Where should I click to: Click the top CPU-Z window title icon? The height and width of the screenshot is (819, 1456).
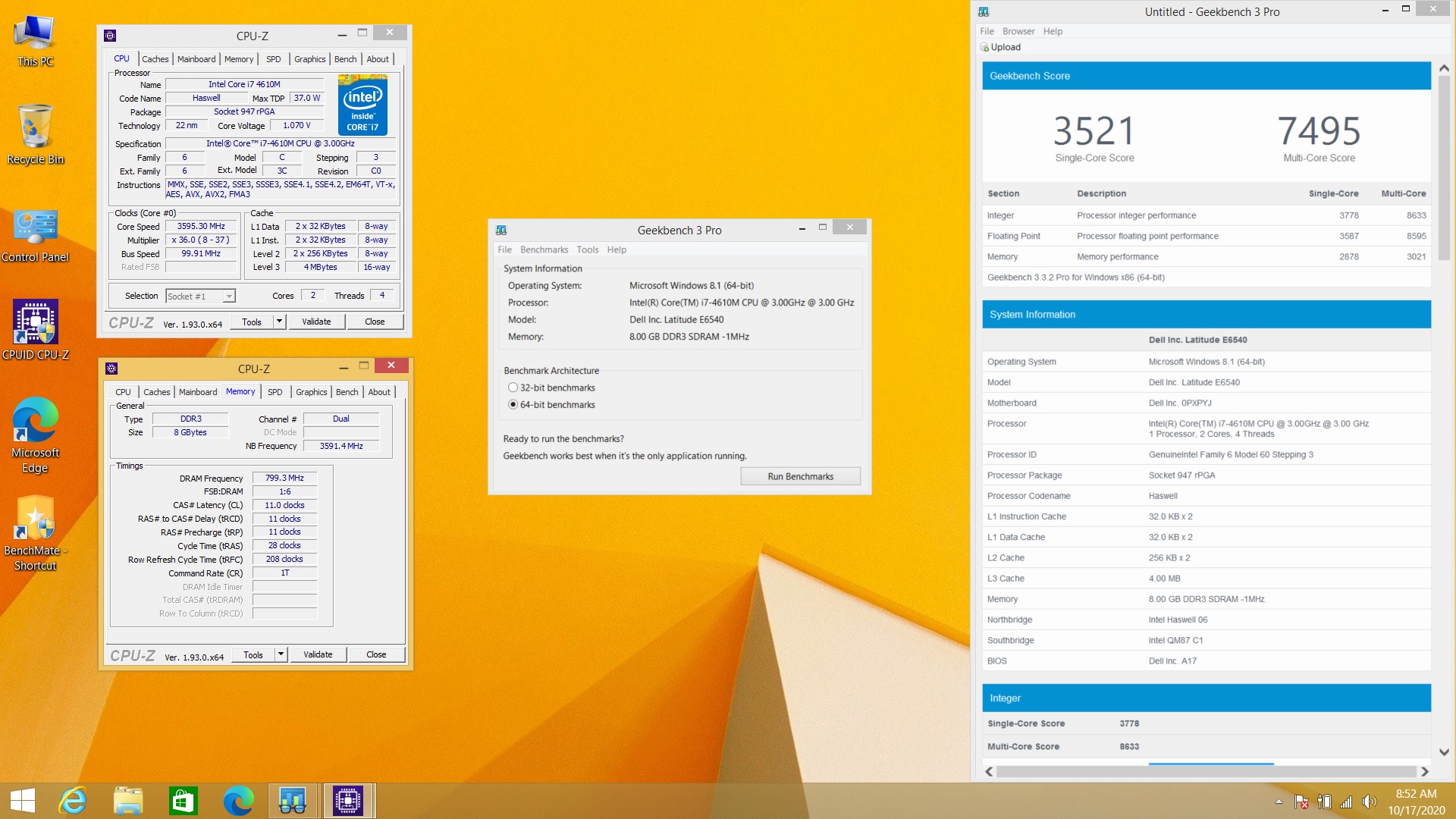click(x=110, y=36)
